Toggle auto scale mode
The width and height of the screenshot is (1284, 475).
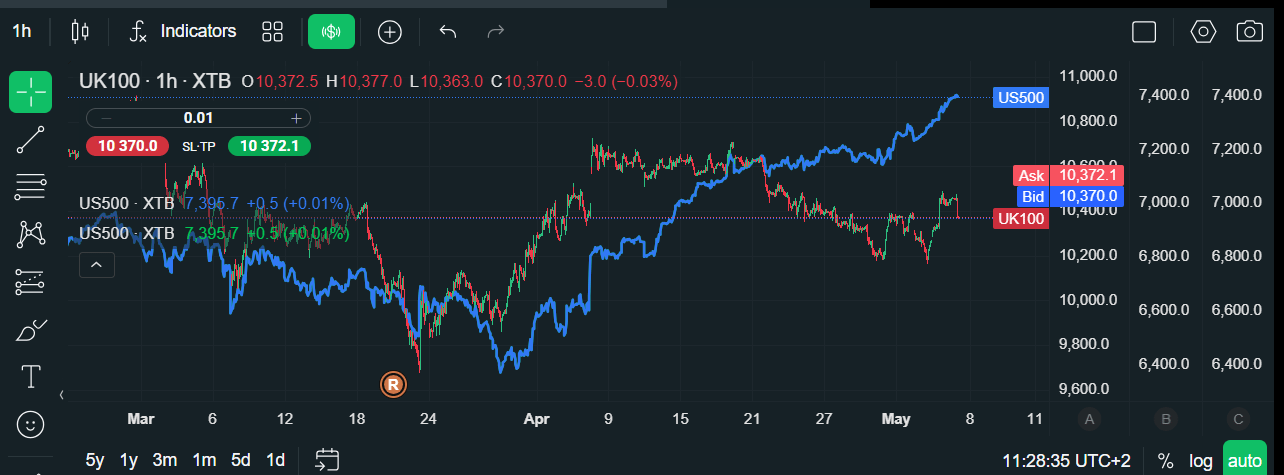(1245, 460)
